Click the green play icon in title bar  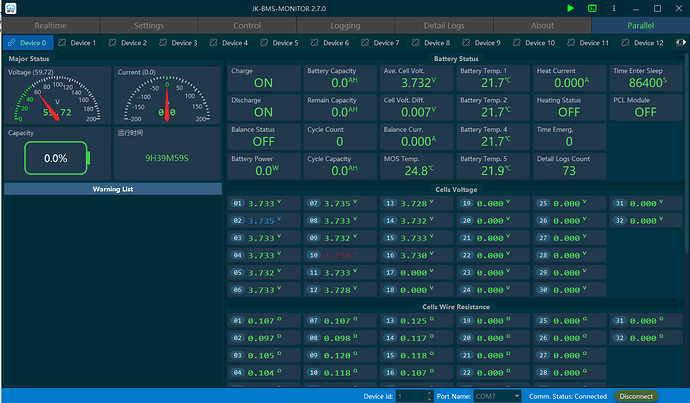pyautogui.click(x=570, y=8)
